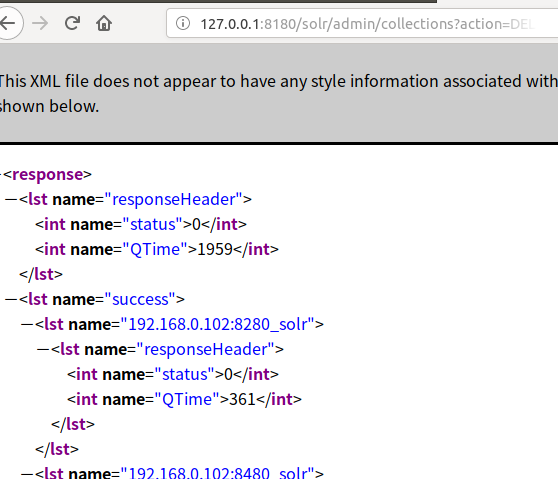Screen dimensions: 558x479
Task: Click the first status int line
Action: [x=141, y=224]
